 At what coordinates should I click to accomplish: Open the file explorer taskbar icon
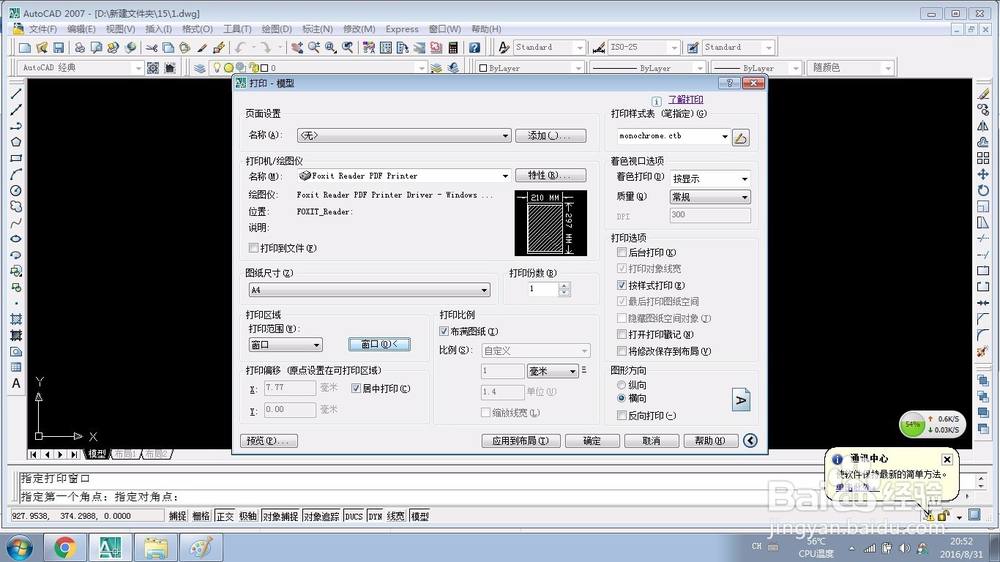pyautogui.click(x=155, y=547)
